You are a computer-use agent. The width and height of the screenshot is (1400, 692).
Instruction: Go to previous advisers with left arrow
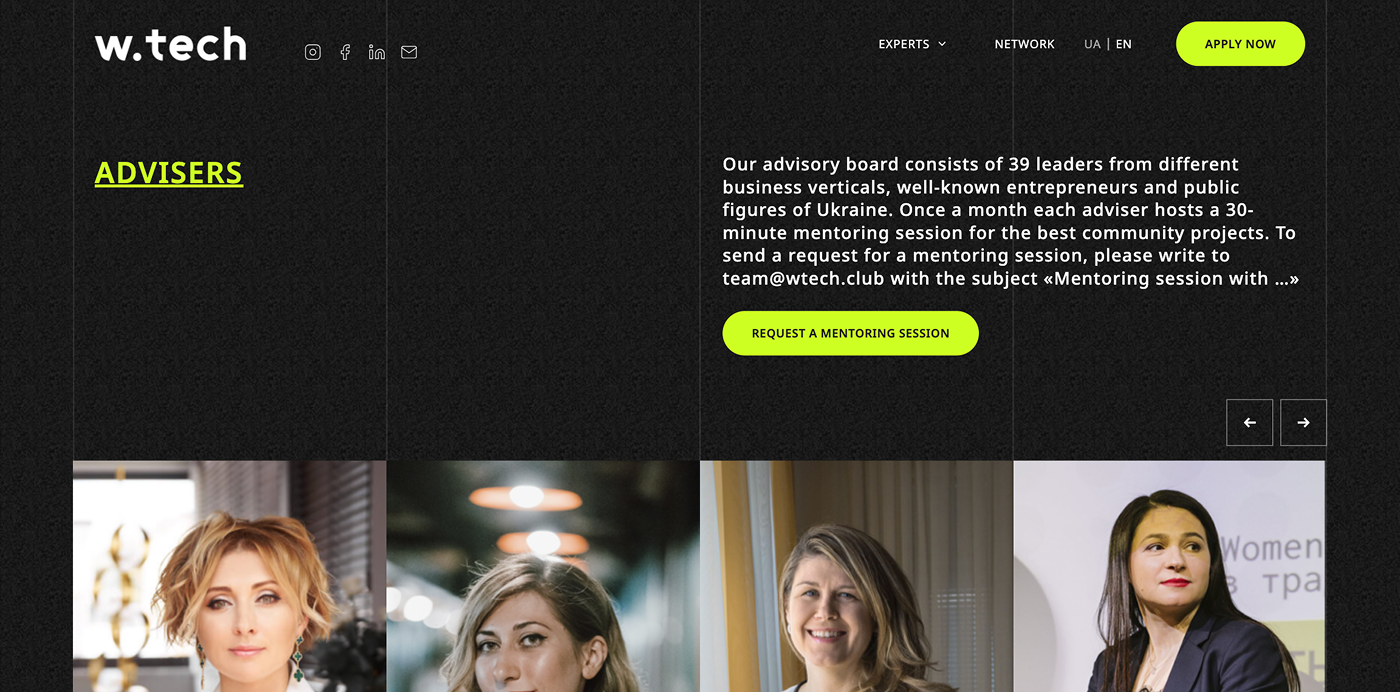coord(1250,422)
